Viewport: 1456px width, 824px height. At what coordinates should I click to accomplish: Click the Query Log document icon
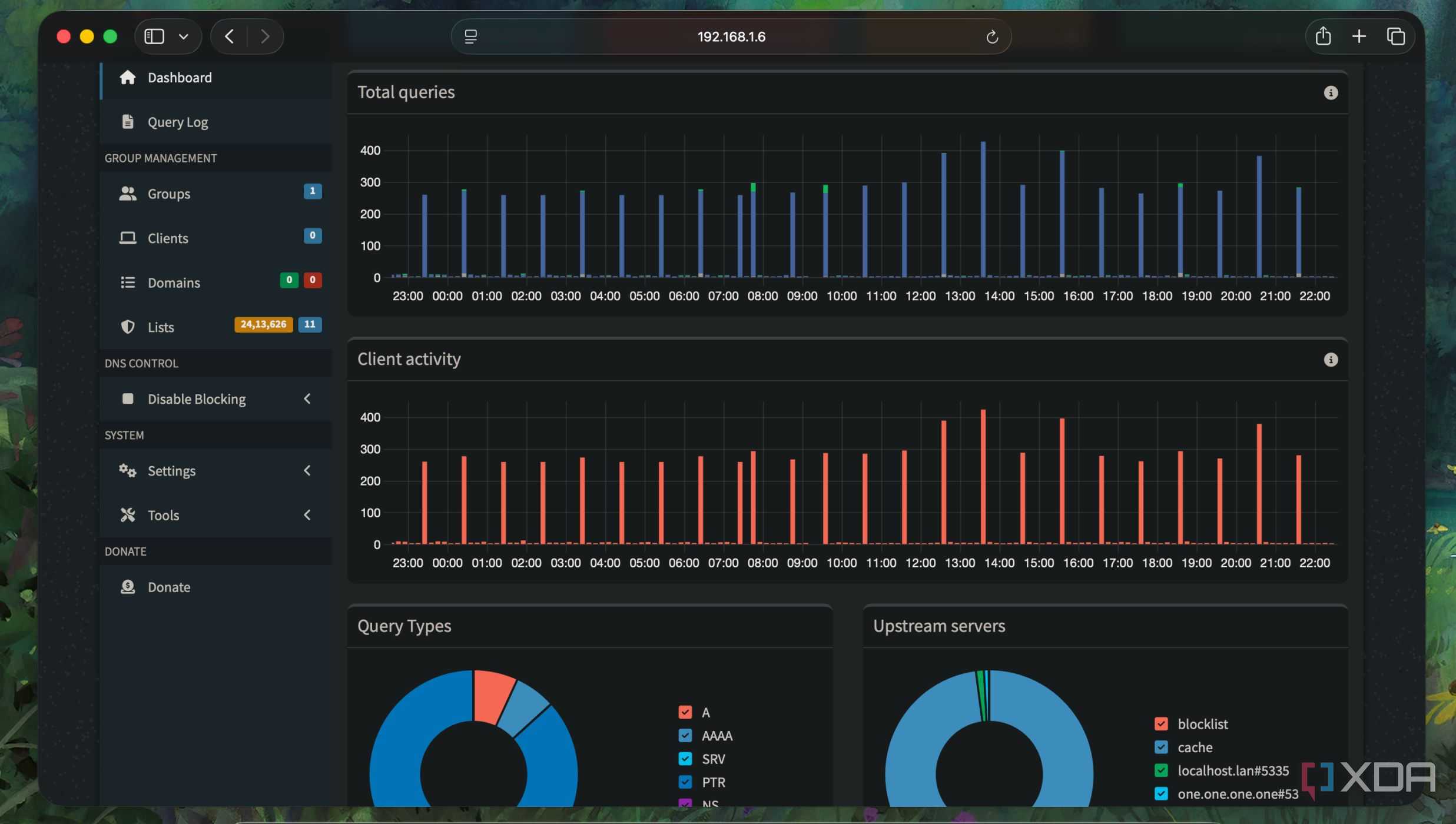[x=128, y=121]
